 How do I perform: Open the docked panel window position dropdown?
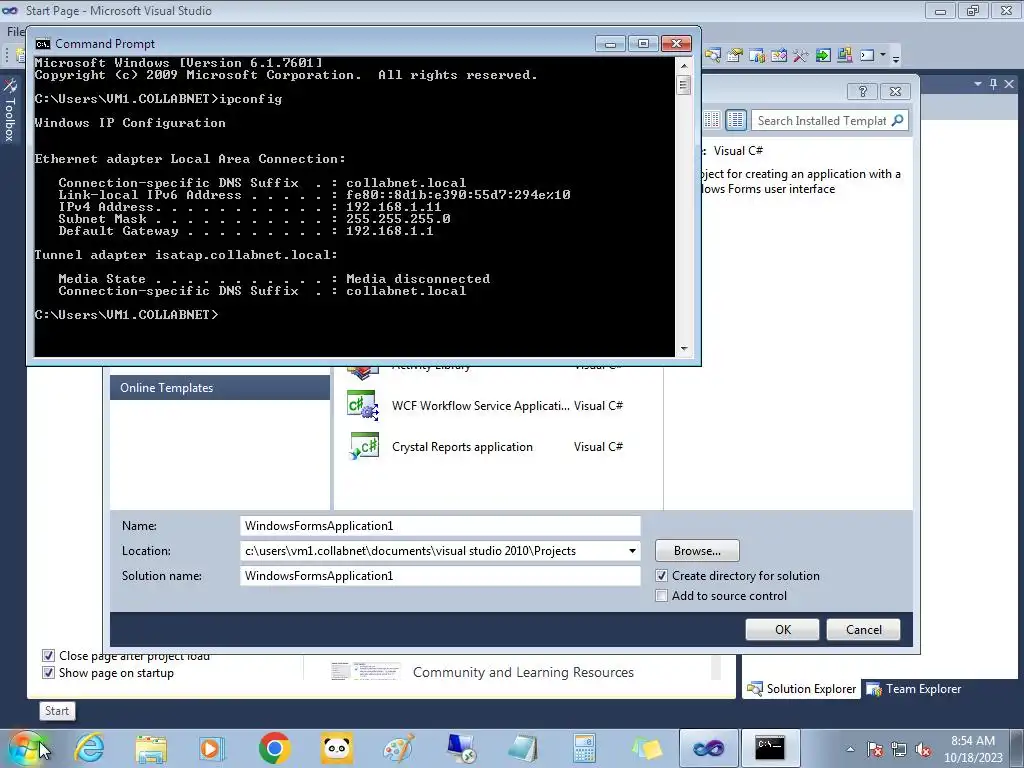978,84
